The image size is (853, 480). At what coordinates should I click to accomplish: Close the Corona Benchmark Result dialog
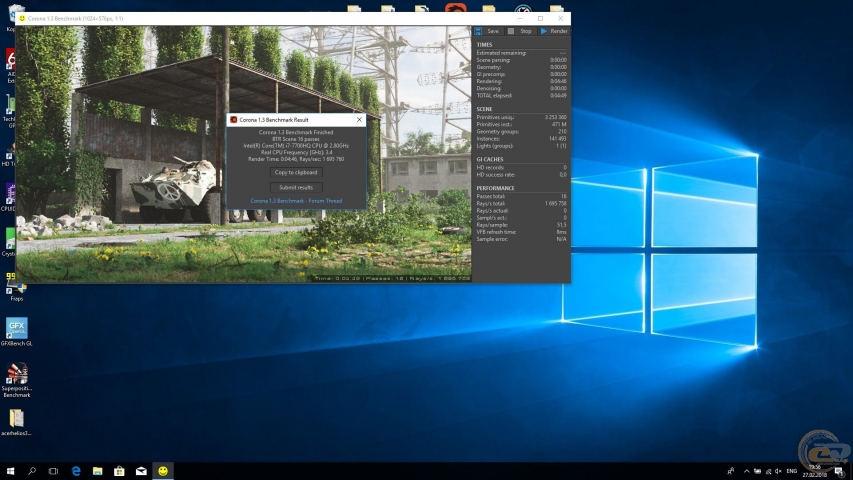[x=359, y=120]
